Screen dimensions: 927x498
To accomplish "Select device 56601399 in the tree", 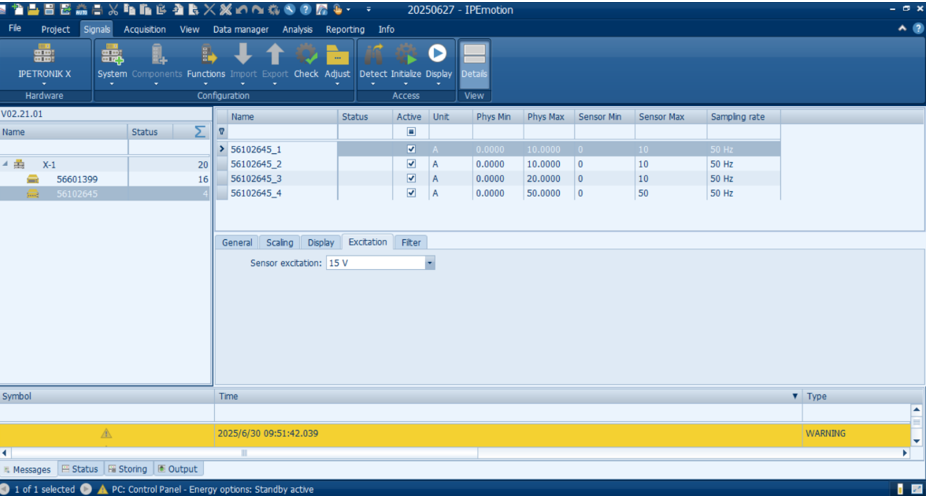I will pos(77,179).
